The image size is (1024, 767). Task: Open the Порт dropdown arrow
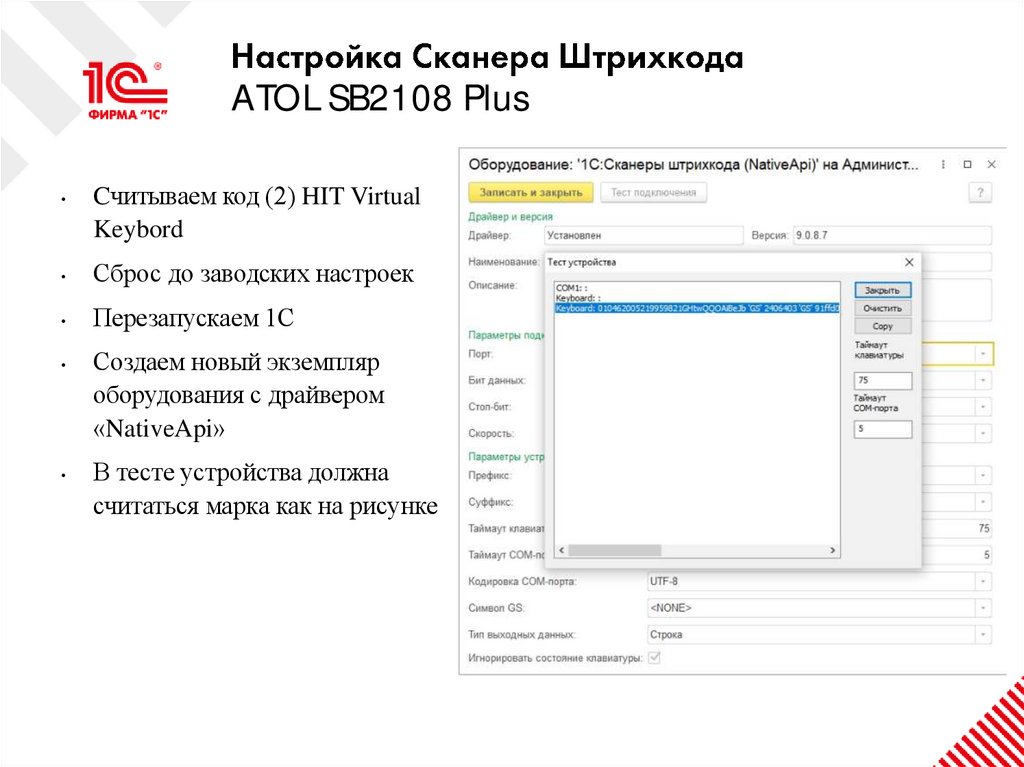tap(983, 353)
